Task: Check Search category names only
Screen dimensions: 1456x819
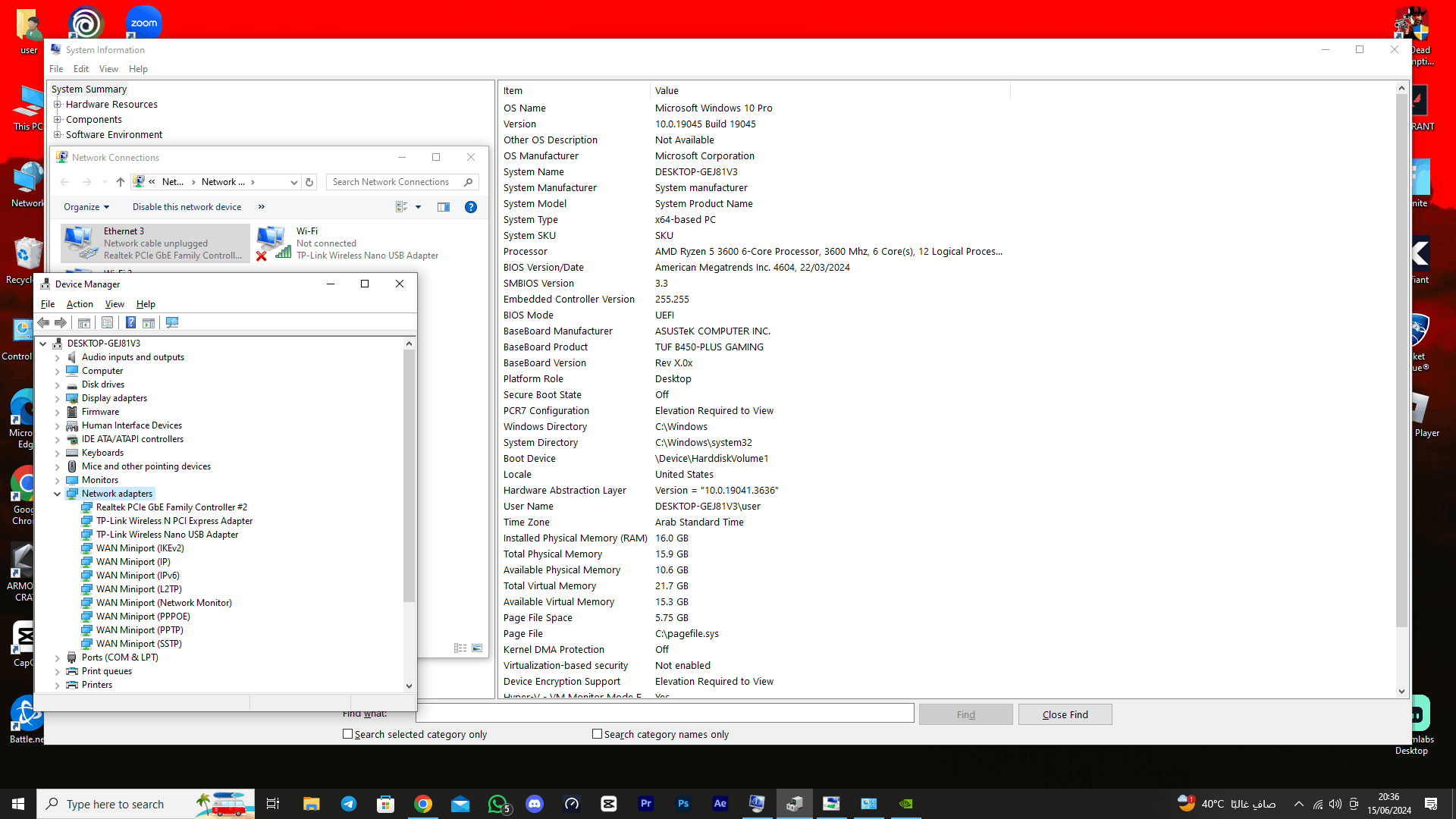Action: pos(598,734)
